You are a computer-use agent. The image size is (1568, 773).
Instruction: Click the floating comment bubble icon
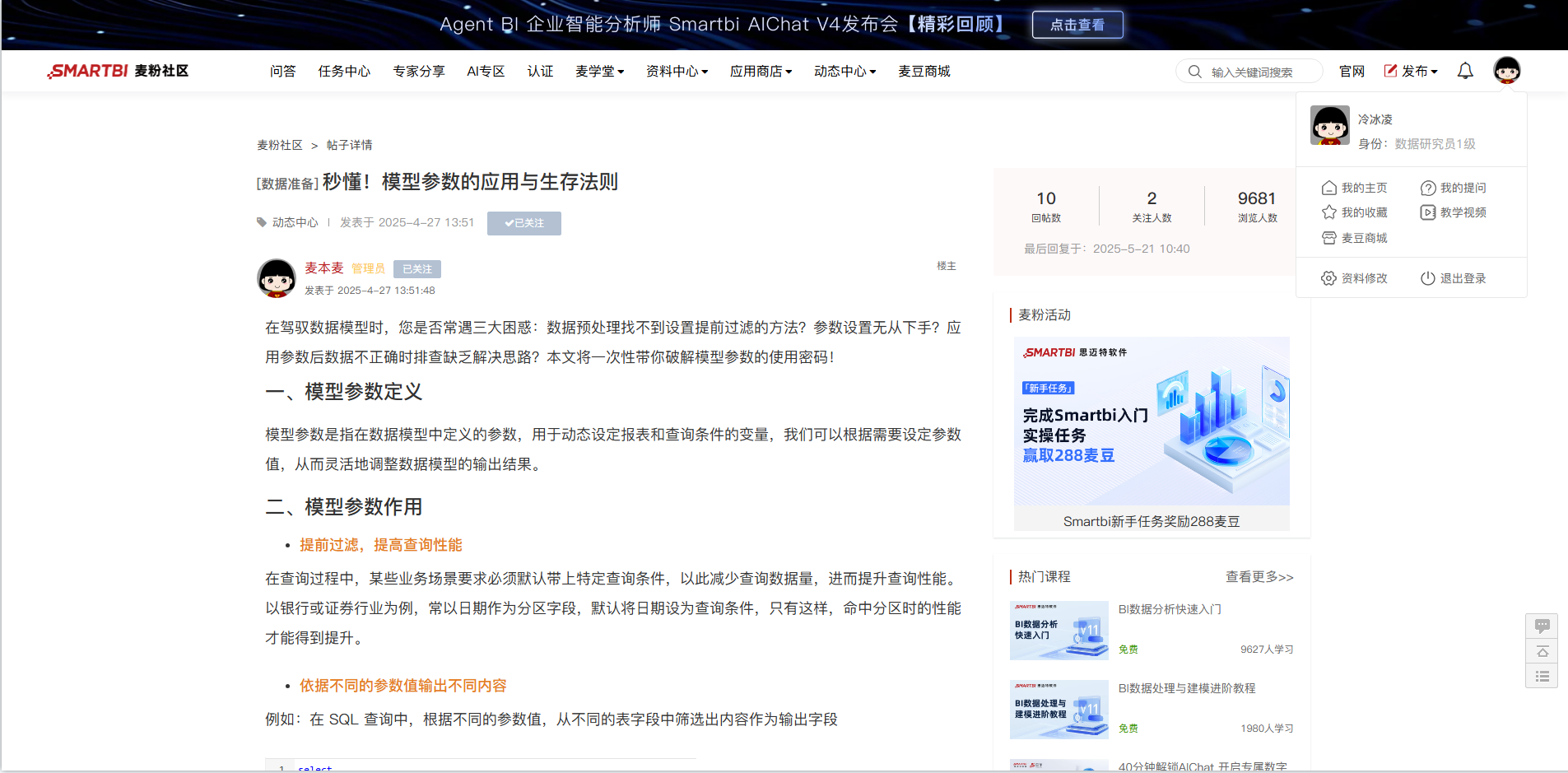1542,626
